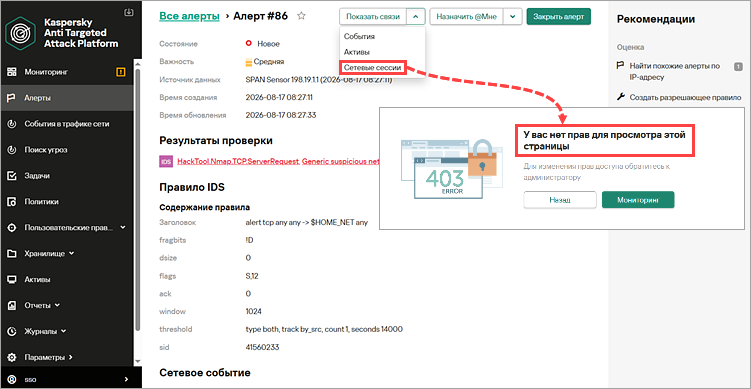Click the Пользовательские правила icon
This screenshot has width=751, height=389.
point(12,228)
